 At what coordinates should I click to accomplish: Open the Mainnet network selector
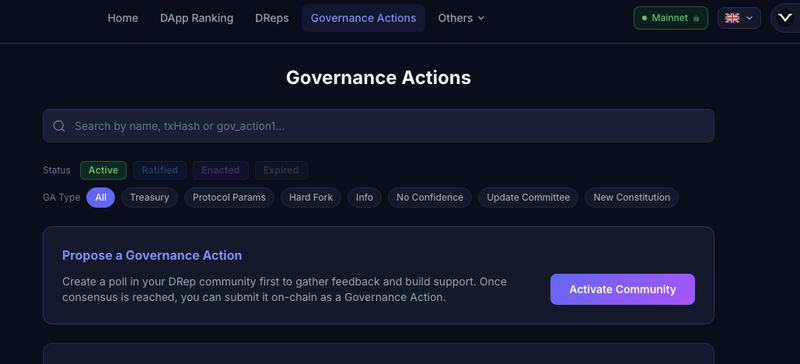tap(670, 18)
